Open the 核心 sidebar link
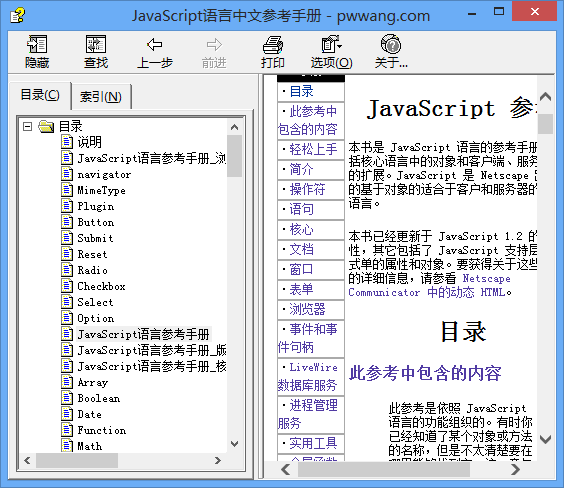 tap(301, 229)
